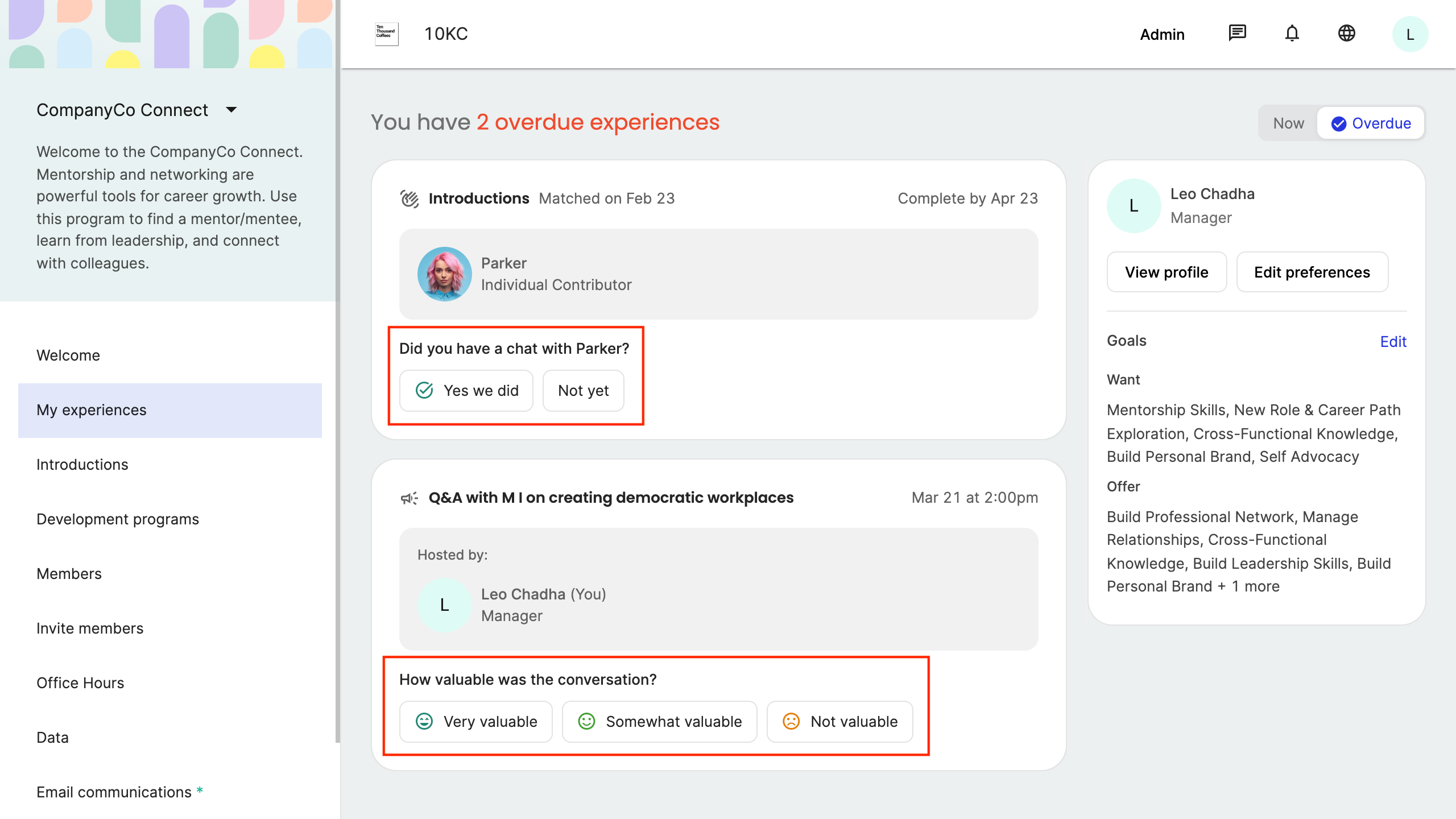Select the Very valuable rating
The width and height of the screenshot is (1456, 819).
click(x=476, y=721)
